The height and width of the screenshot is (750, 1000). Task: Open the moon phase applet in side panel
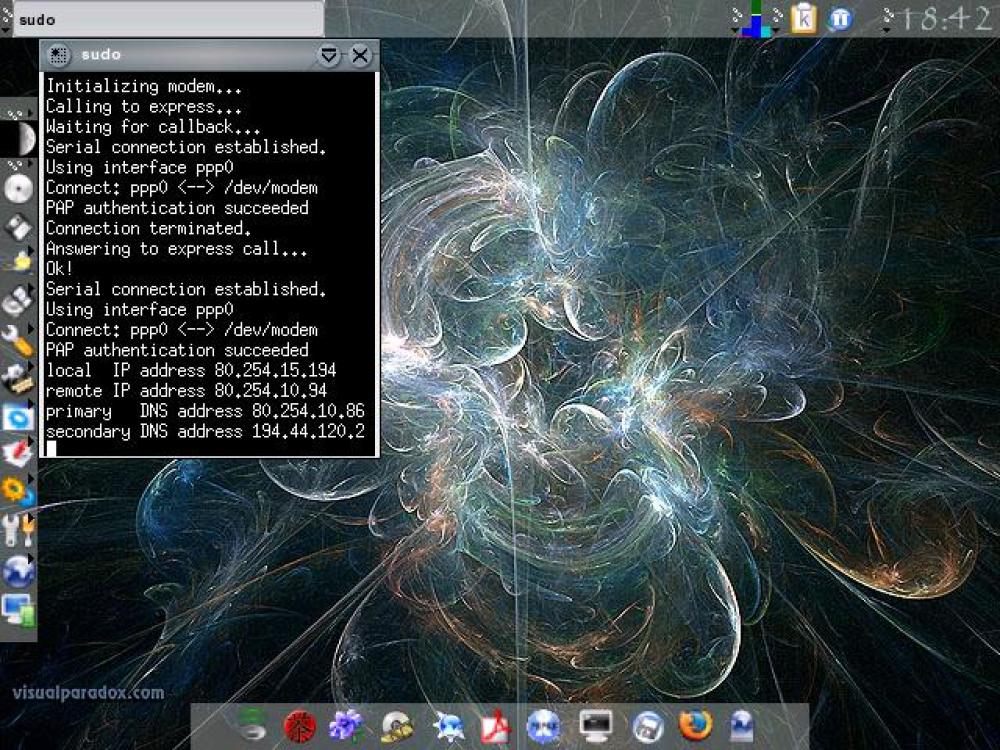(x=19, y=138)
